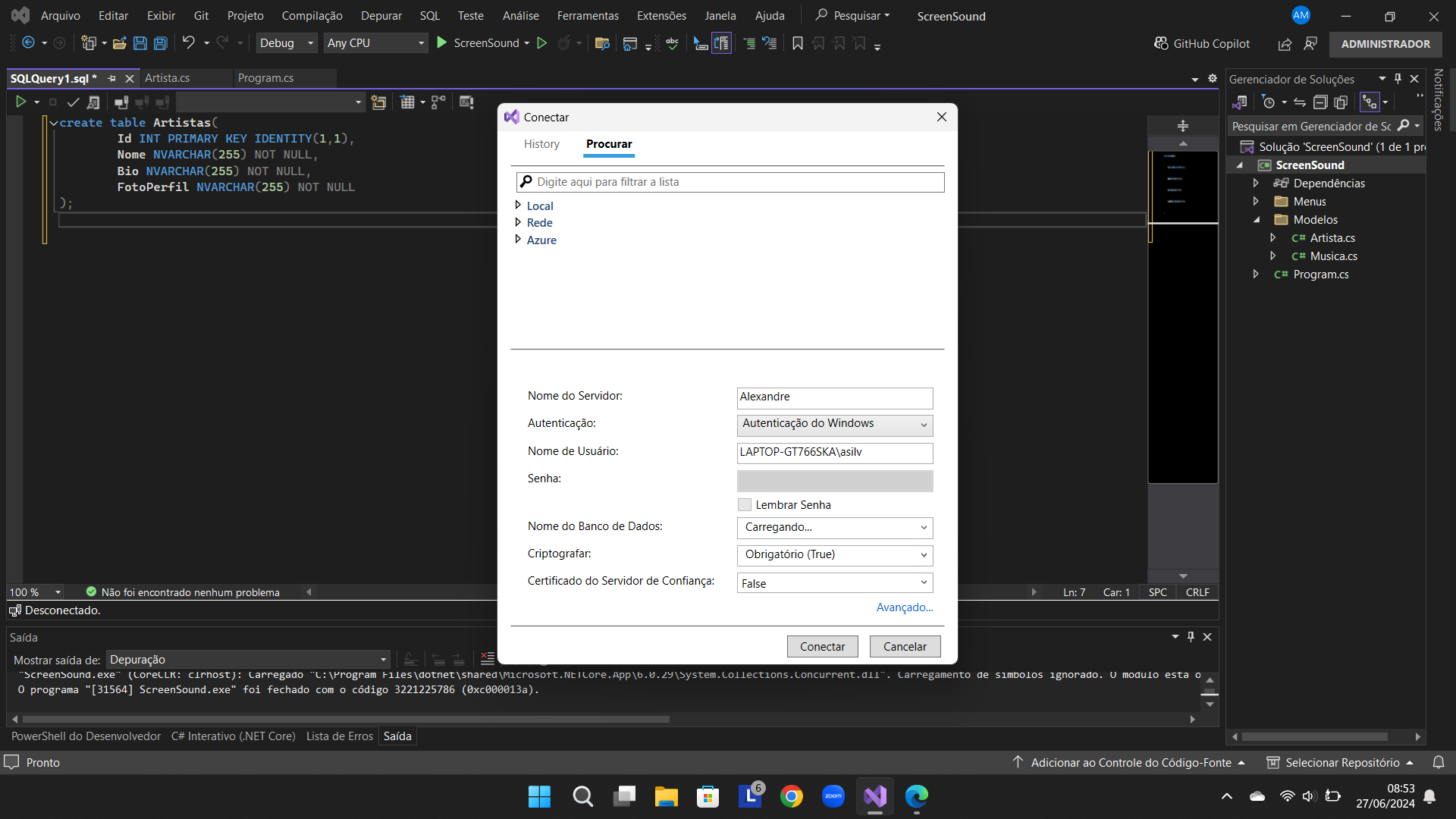Click the Avançado... link
Screen dimensions: 1456x819
[x=905, y=607]
